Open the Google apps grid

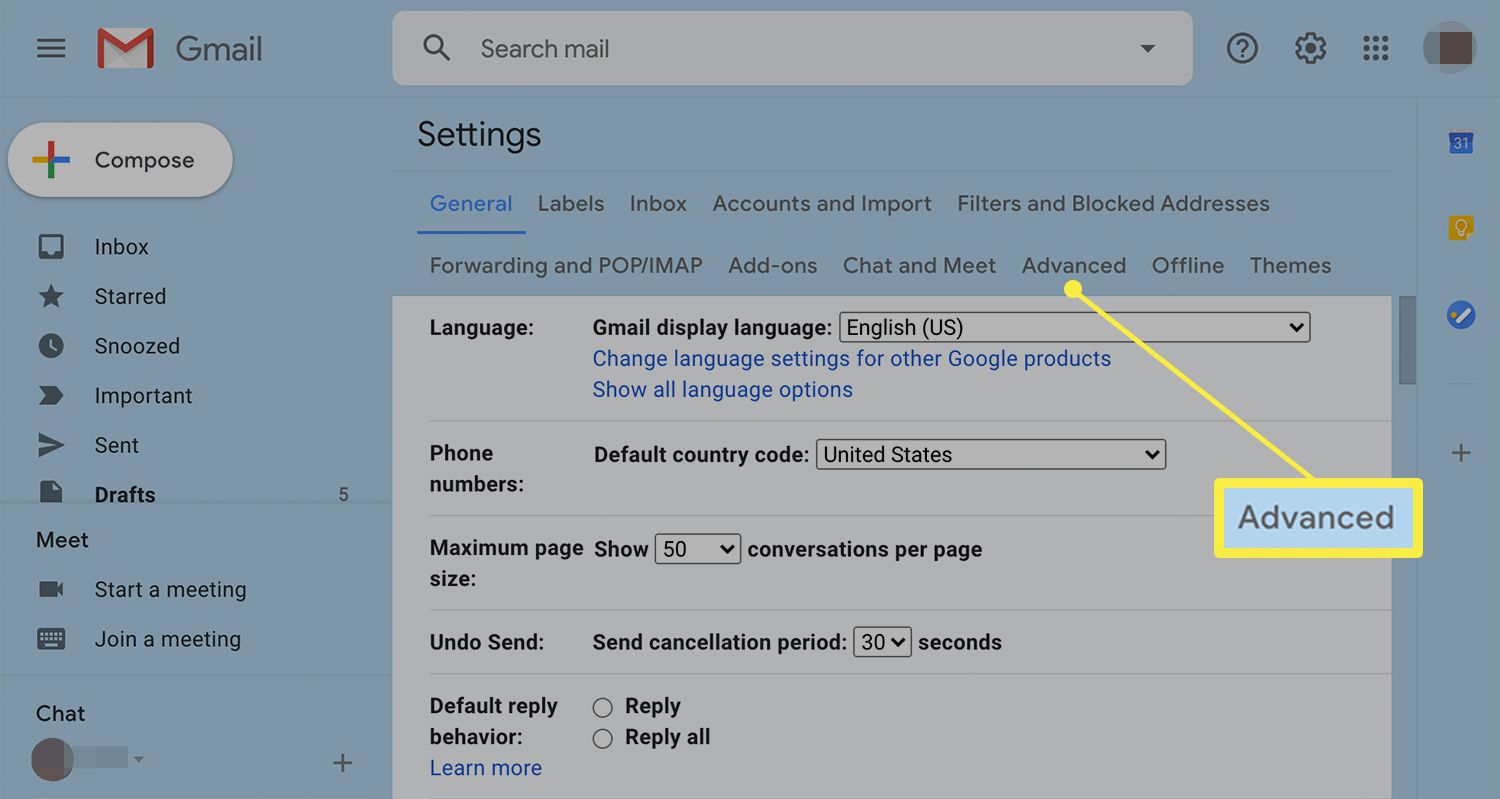(x=1376, y=48)
